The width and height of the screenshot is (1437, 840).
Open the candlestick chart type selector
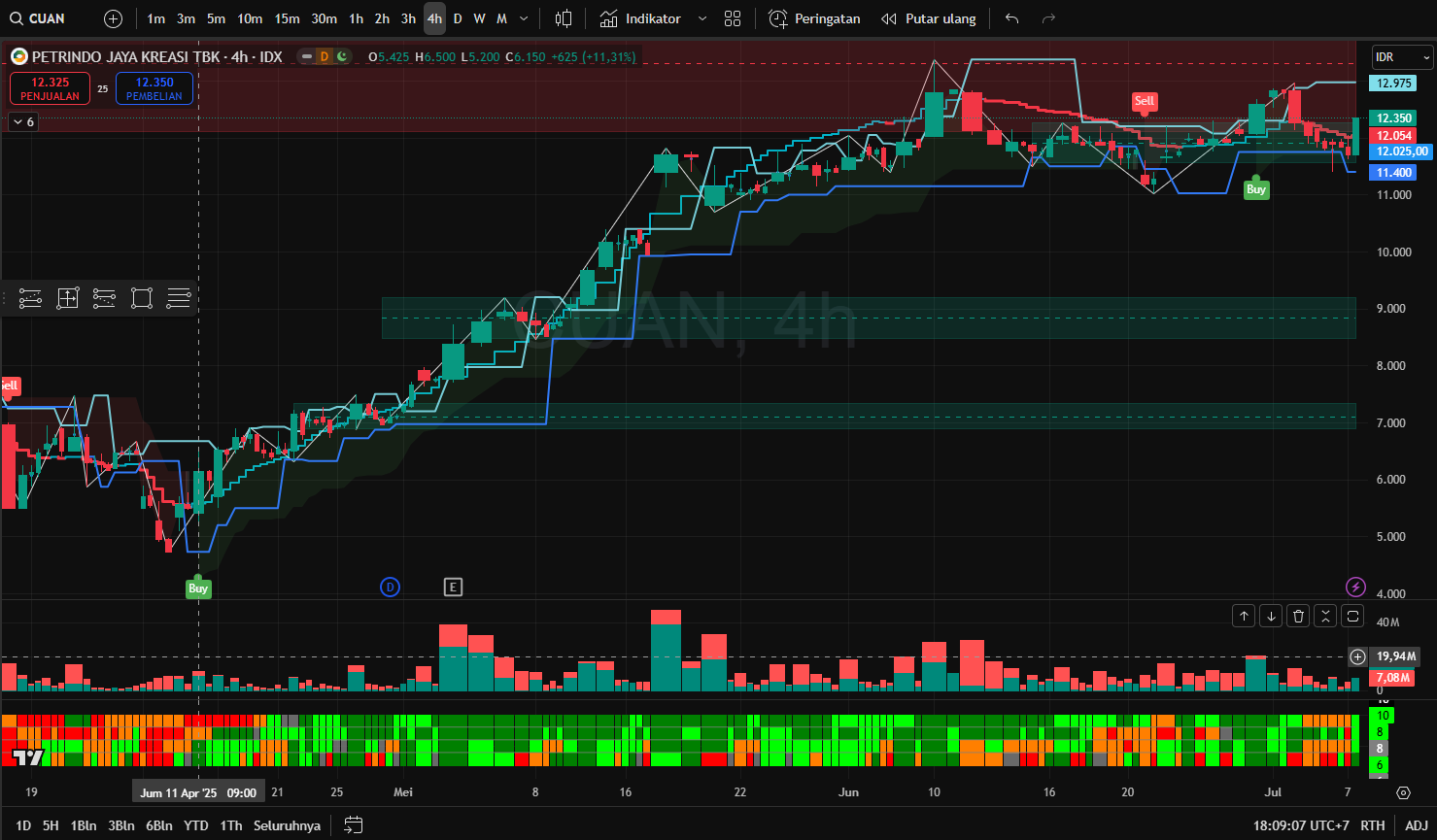click(x=564, y=18)
